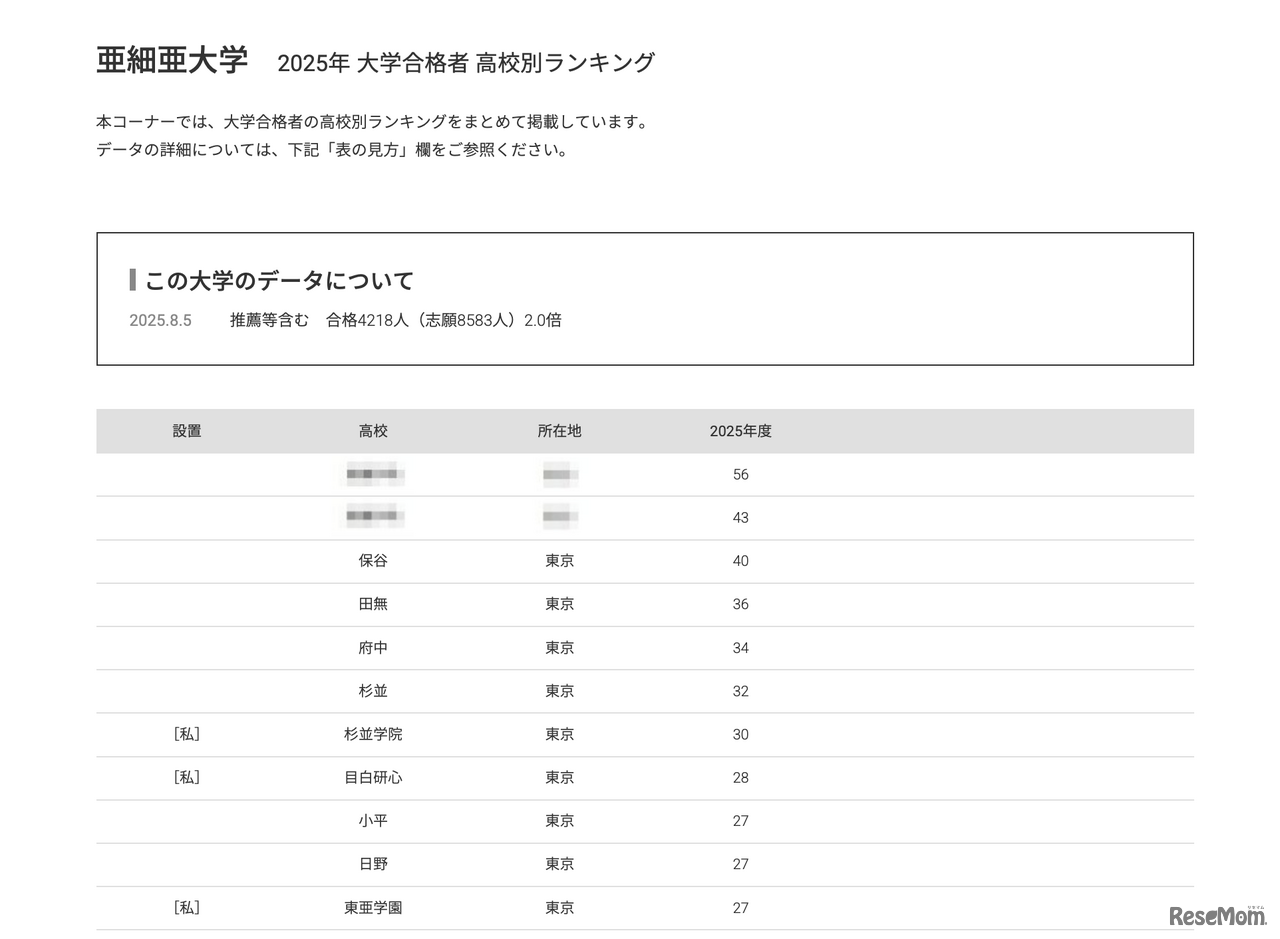Open the 杉並学院 private school row

tap(374, 734)
